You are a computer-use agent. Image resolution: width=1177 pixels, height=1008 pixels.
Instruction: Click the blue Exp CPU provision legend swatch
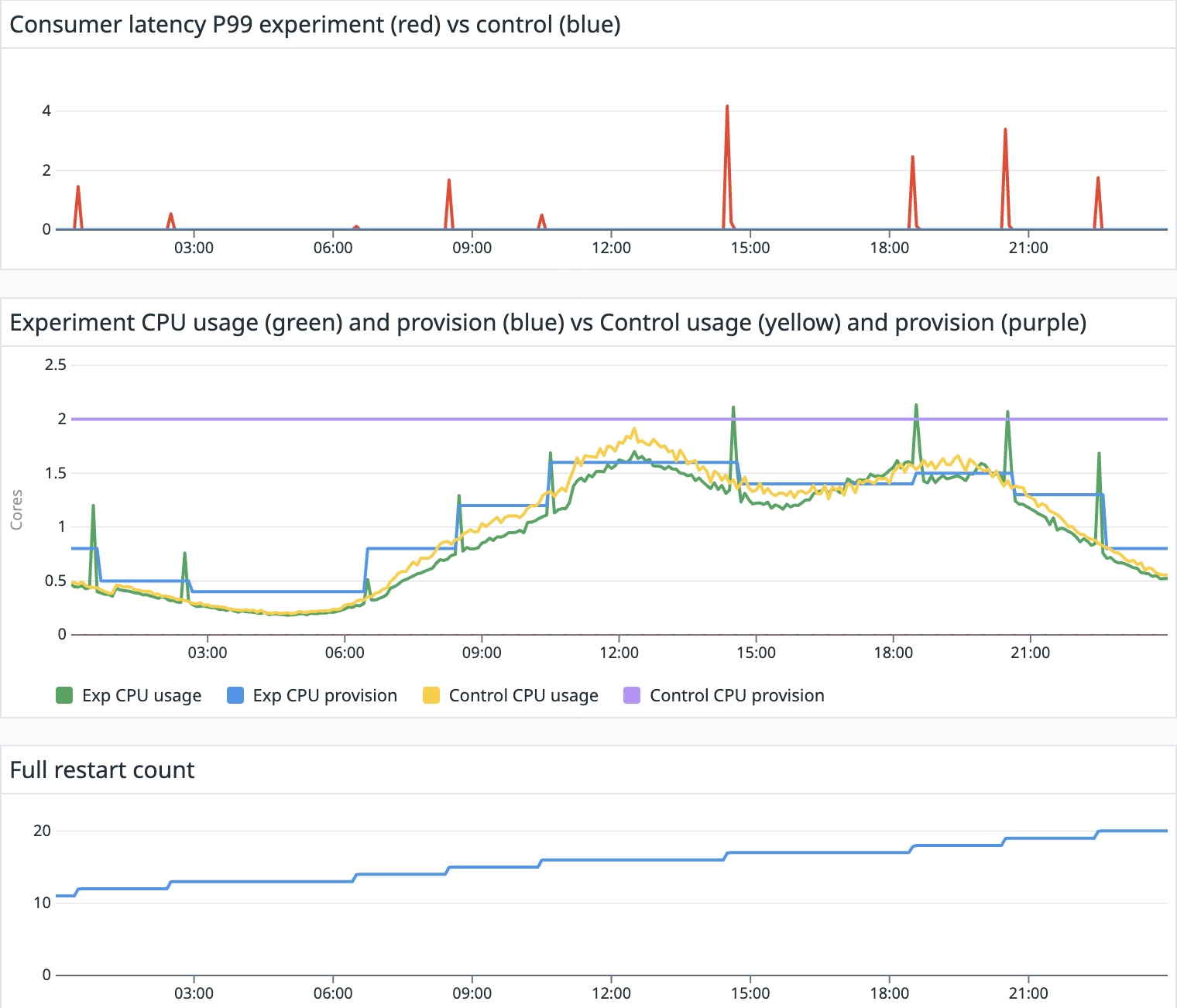coord(235,695)
